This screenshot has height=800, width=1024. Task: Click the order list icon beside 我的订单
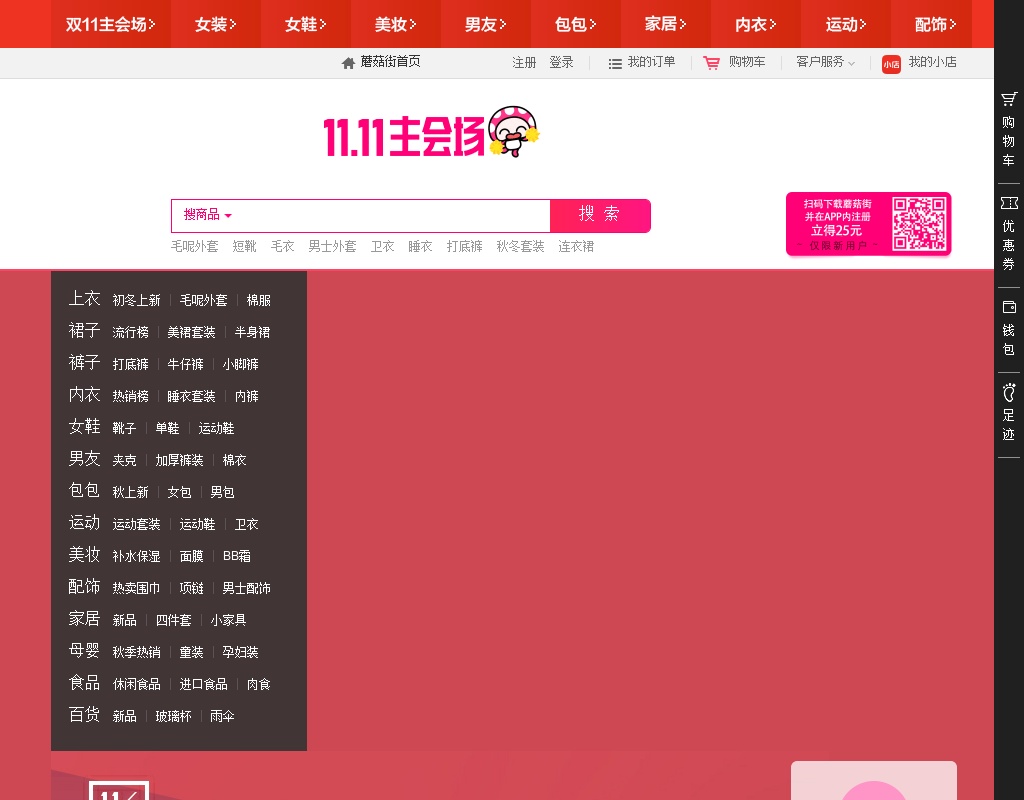point(615,63)
